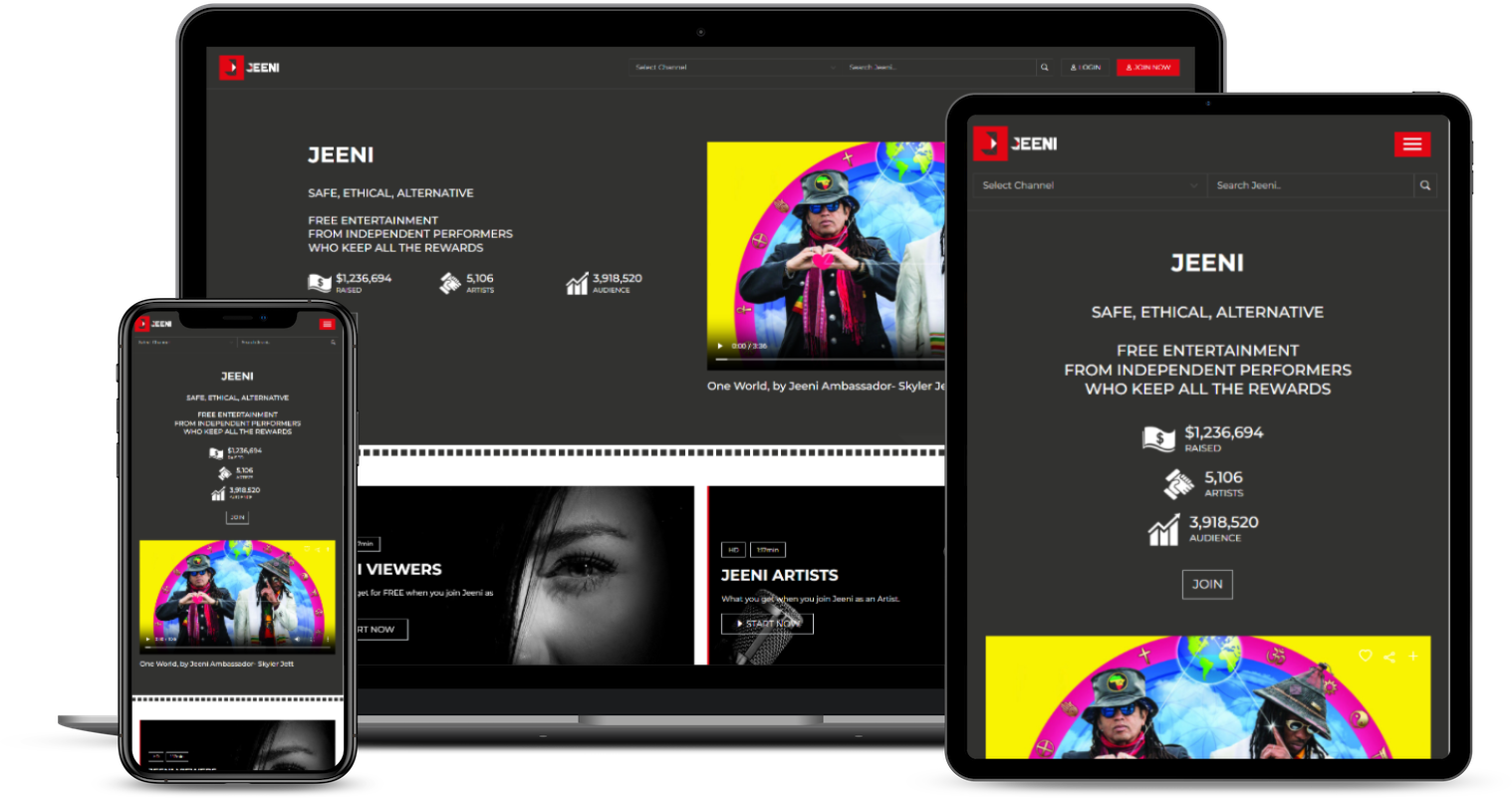Viewport: 1512px width, 798px height.
Task: Click the JEENI heading on phone
Action: [x=237, y=377]
